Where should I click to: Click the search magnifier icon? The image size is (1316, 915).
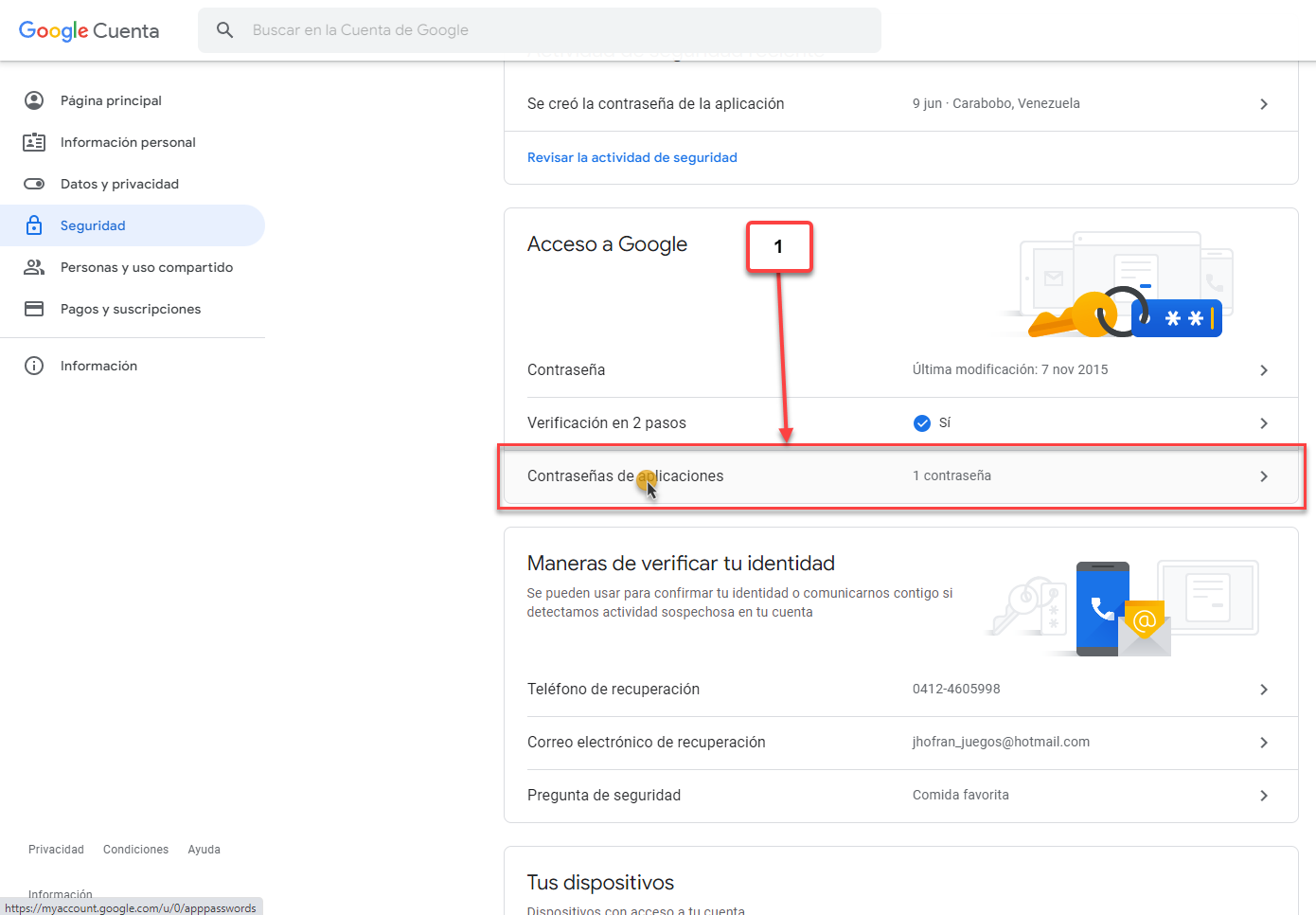[x=224, y=30]
